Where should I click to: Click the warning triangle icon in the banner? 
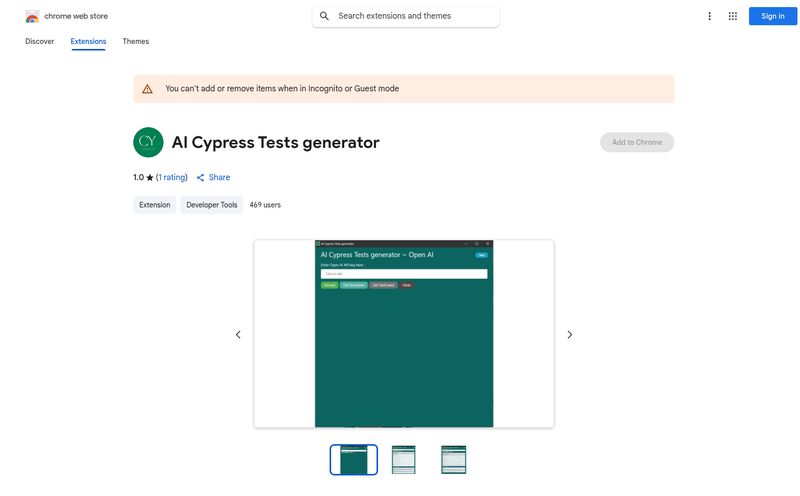(147, 89)
